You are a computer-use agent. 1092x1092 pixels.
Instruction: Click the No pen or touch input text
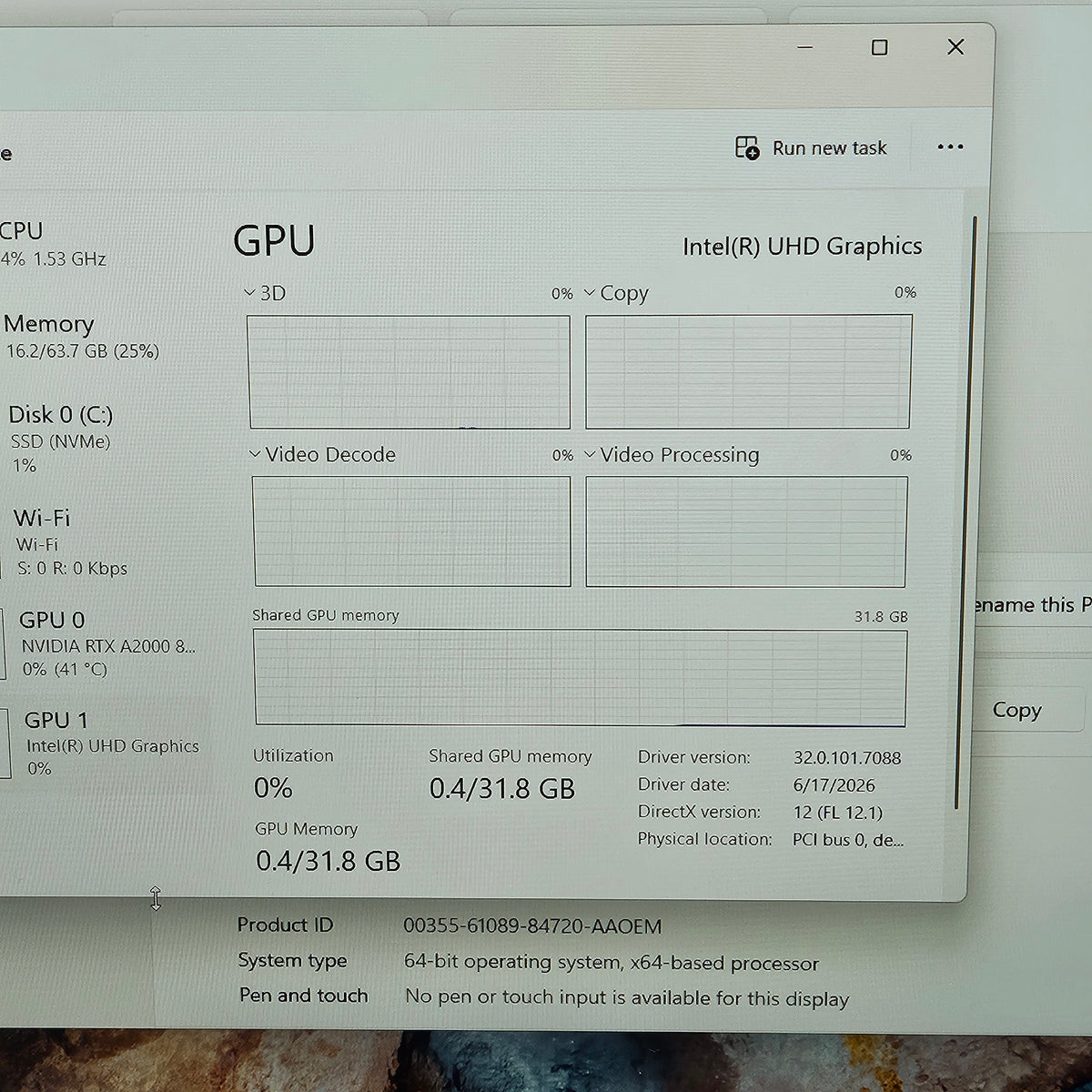(627, 997)
